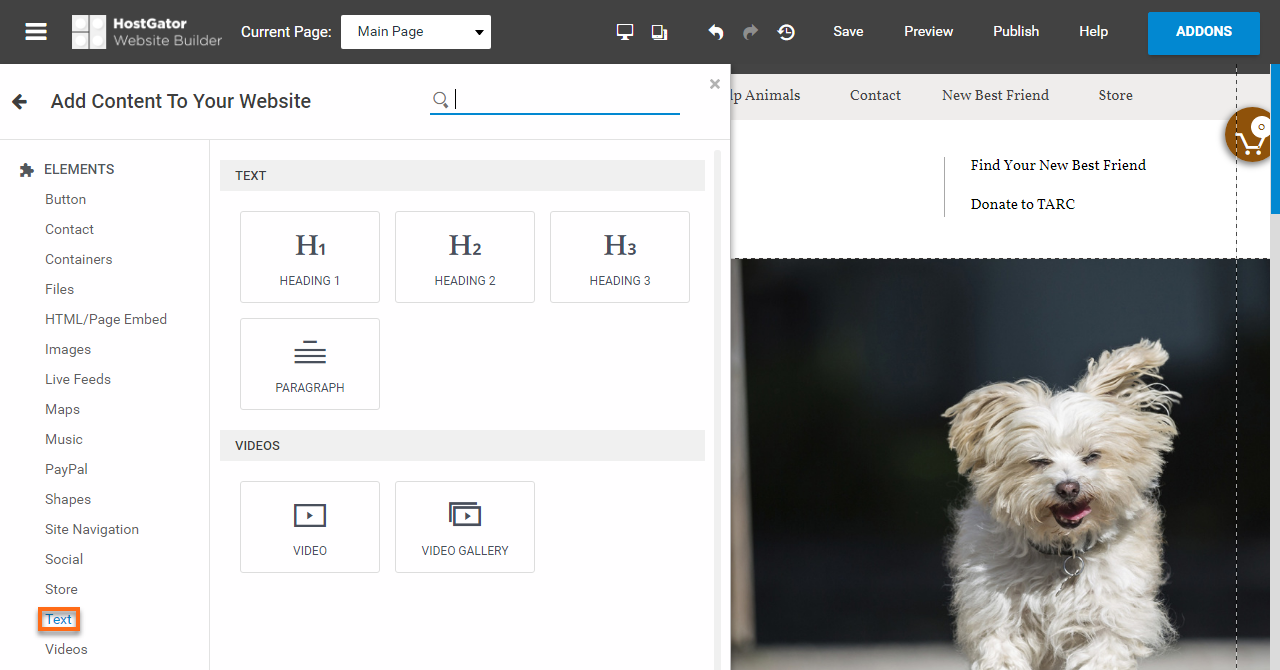Select Site Navigation category
The height and width of the screenshot is (670, 1280).
[92, 529]
